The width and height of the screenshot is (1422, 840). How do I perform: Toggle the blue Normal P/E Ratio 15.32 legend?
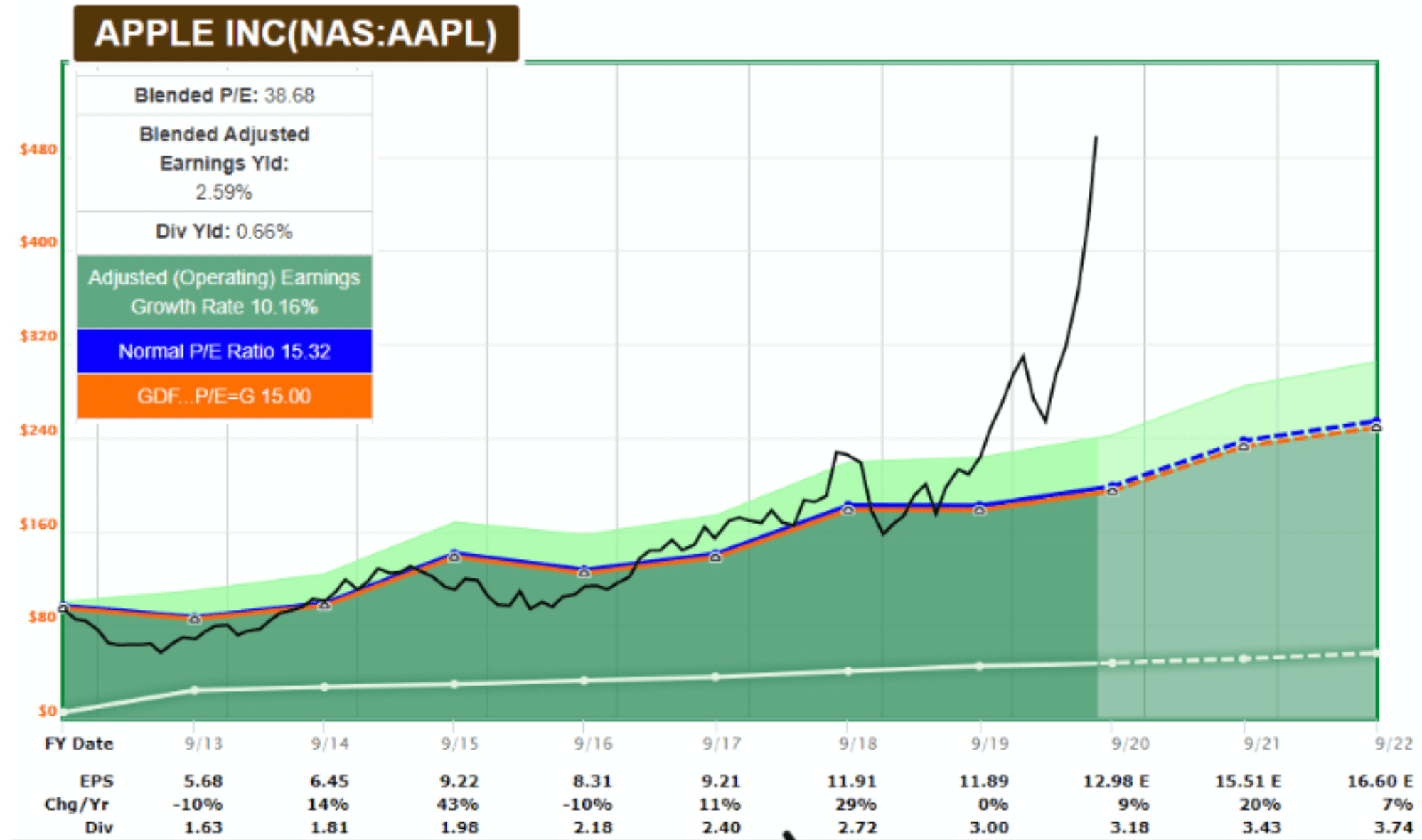point(224,351)
